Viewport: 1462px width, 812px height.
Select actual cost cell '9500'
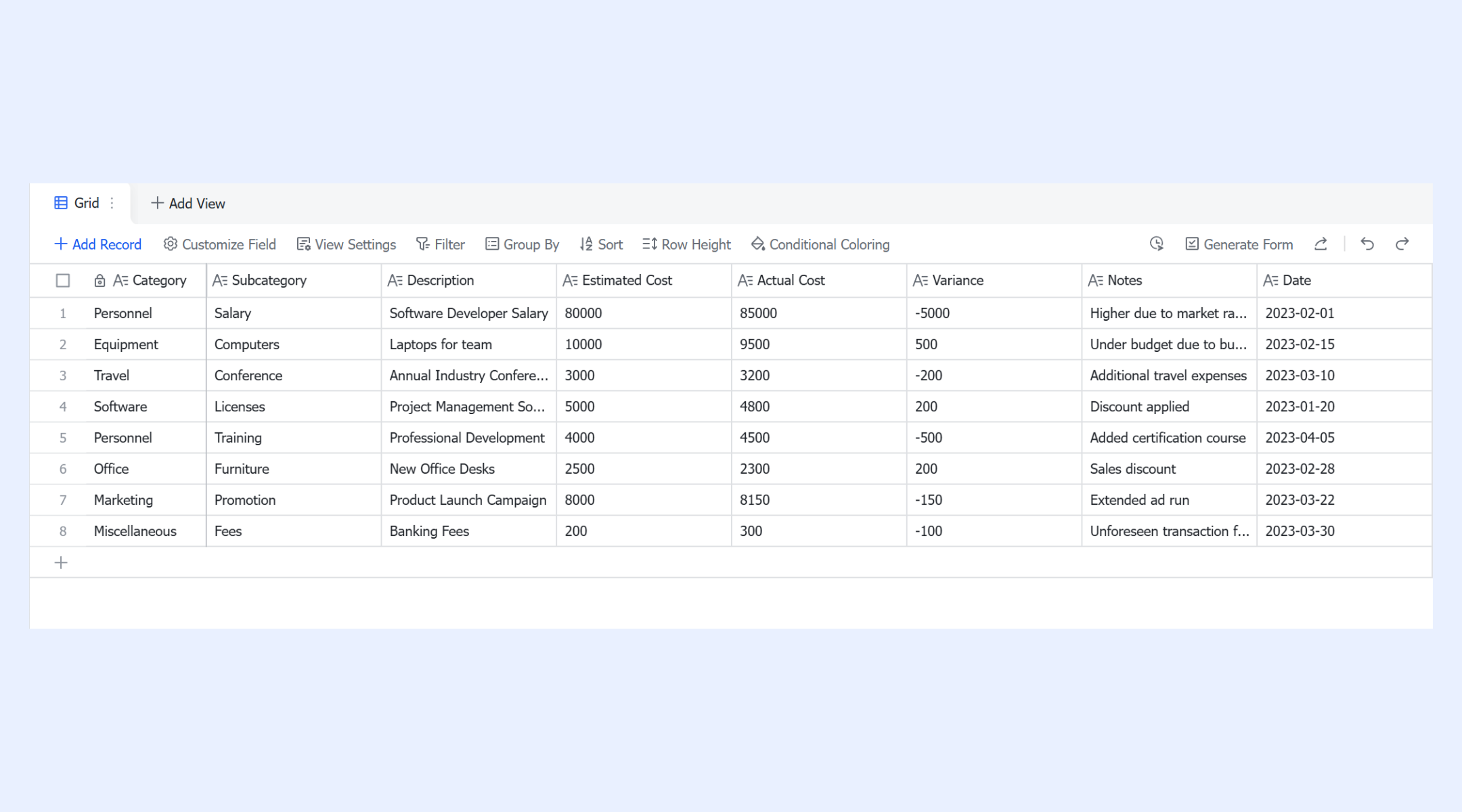pyautogui.click(x=819, y=344)
